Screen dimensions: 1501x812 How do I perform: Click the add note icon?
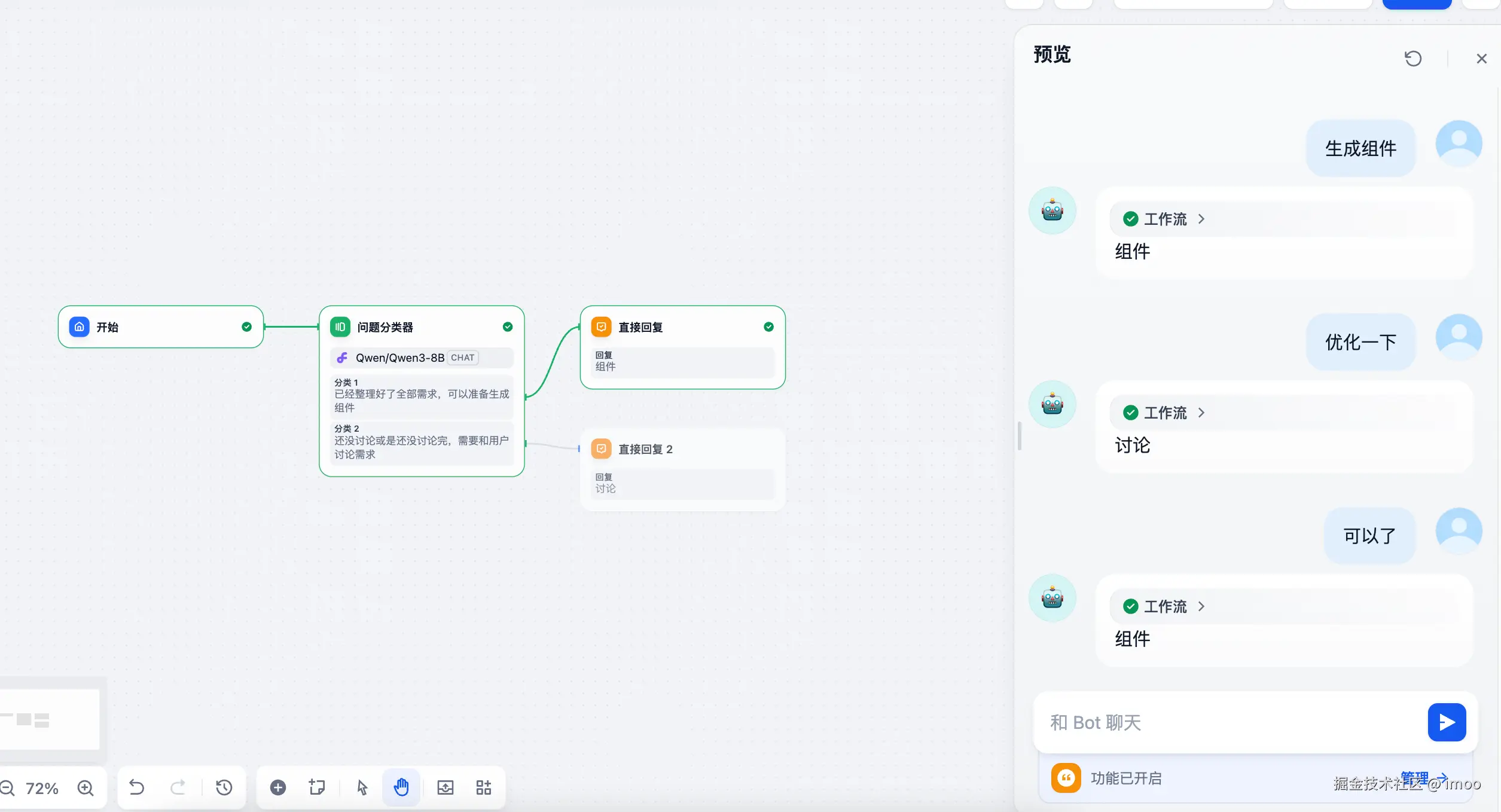point(317,787)
